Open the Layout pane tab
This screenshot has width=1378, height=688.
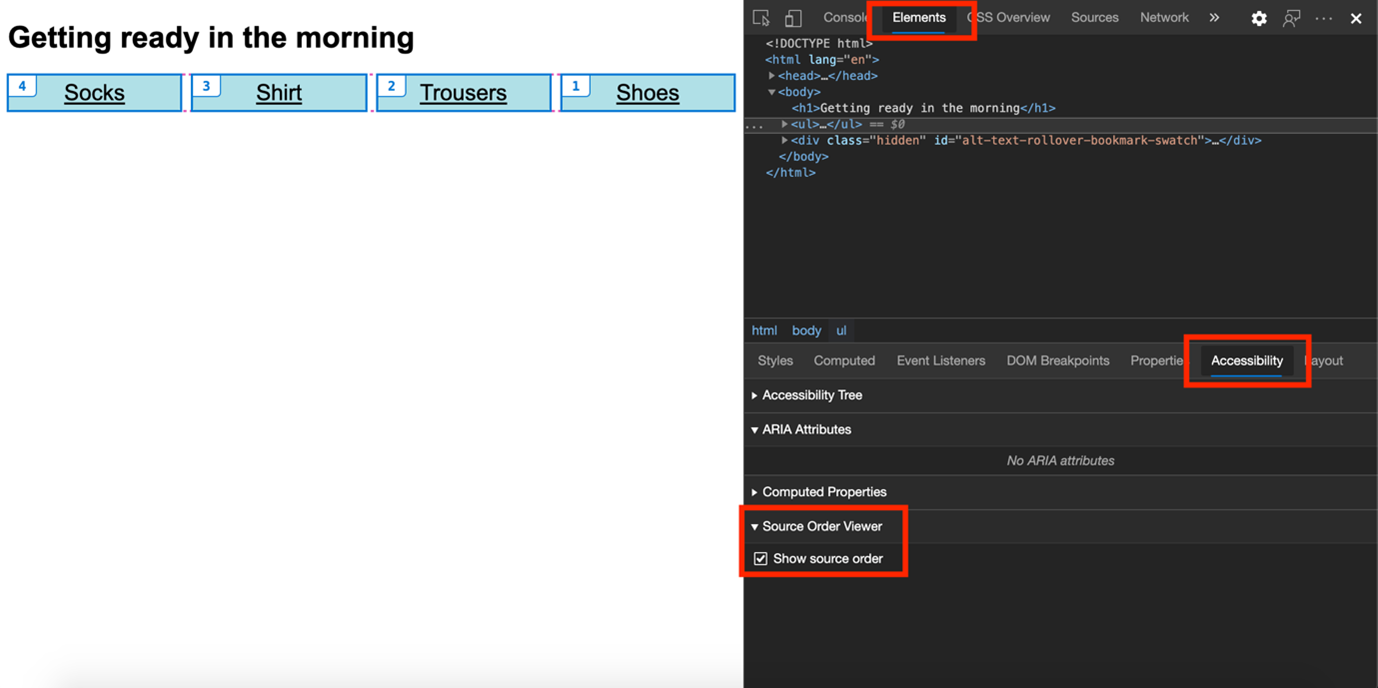click(x=1324, y=361)
